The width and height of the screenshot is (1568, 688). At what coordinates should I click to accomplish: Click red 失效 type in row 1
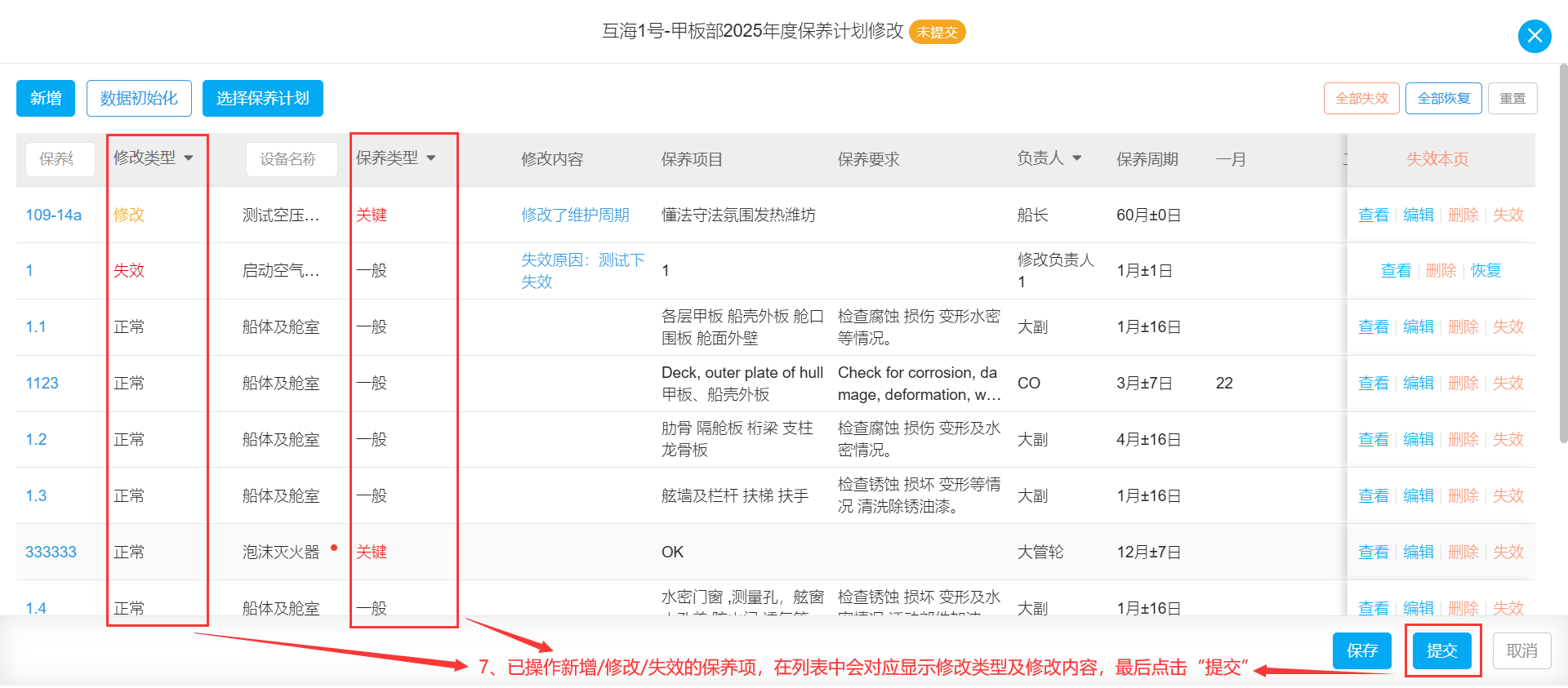click(x=129, y=270)
